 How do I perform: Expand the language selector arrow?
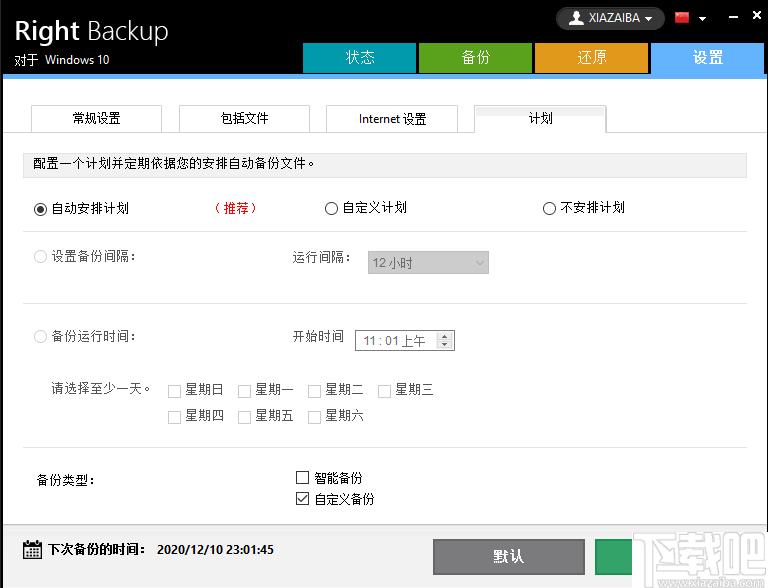coord(702,19)
